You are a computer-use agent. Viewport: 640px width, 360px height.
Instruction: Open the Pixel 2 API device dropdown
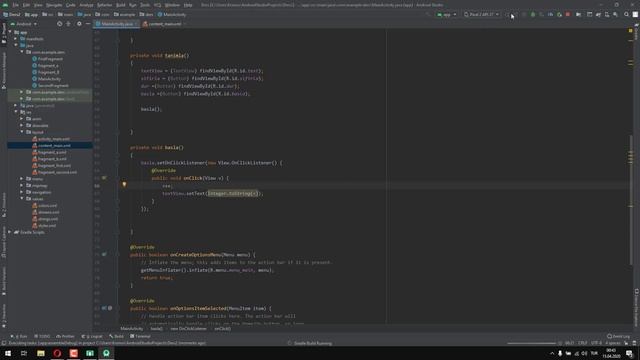click(x=481, y=14)
